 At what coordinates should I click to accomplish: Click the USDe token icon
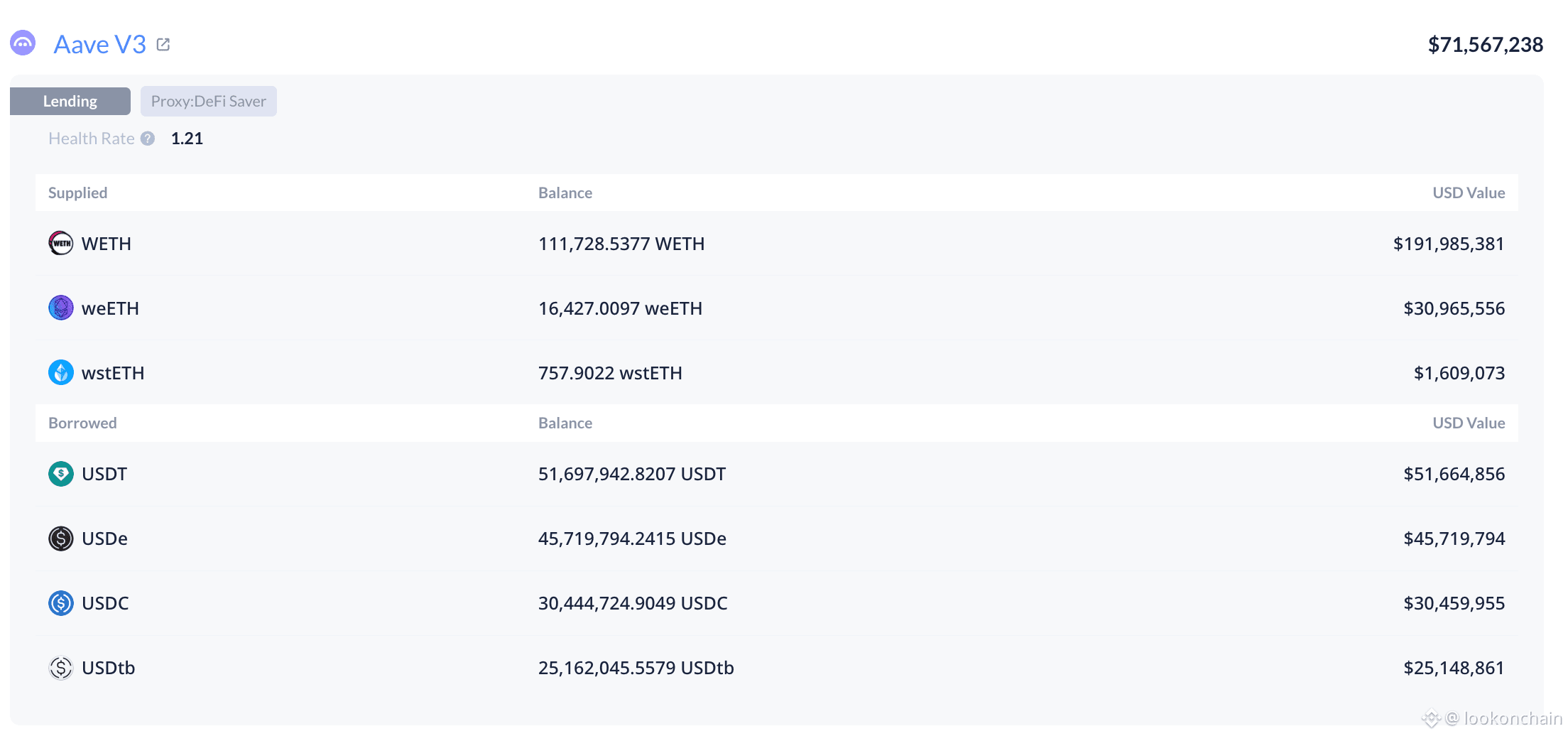tap(61, 539)
